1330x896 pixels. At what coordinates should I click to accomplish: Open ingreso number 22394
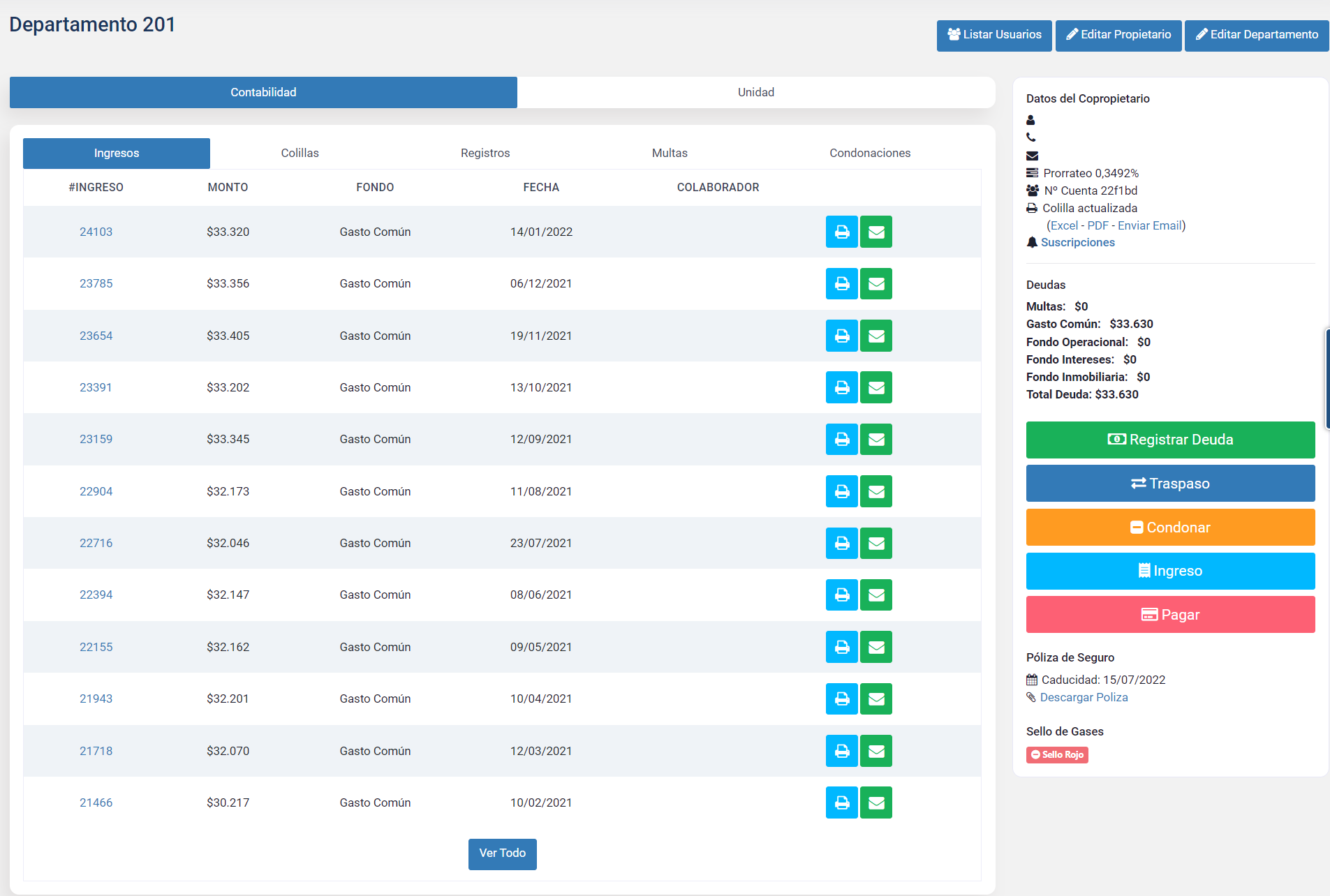pyautogui.click(x=96, y=595)
